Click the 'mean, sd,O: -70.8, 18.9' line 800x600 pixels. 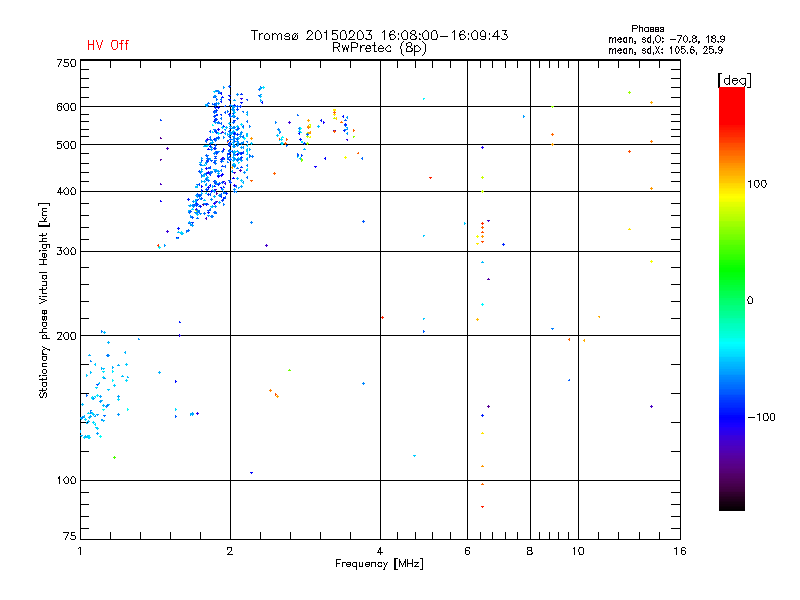tap(666, 39)
